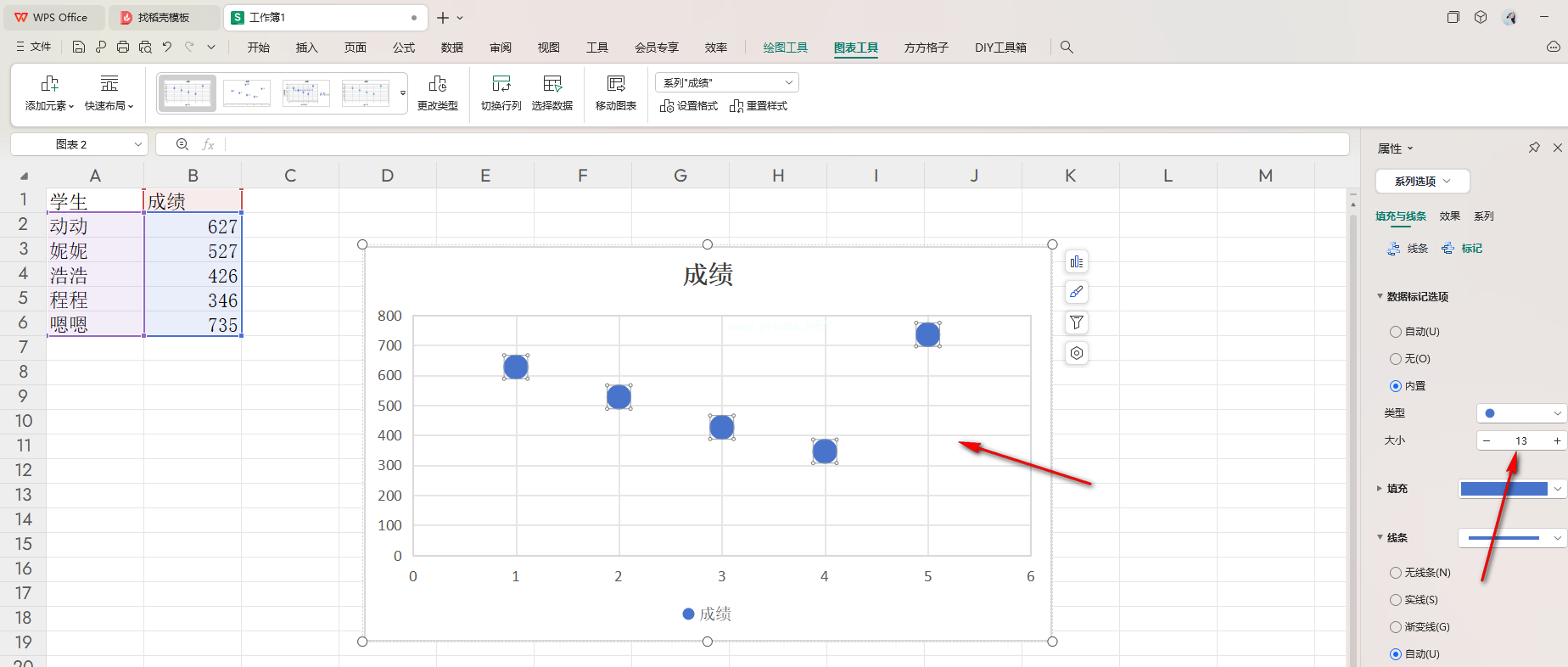Click the print icon in quick toolbar
The image size is (1568, 667).
(123, 48)
